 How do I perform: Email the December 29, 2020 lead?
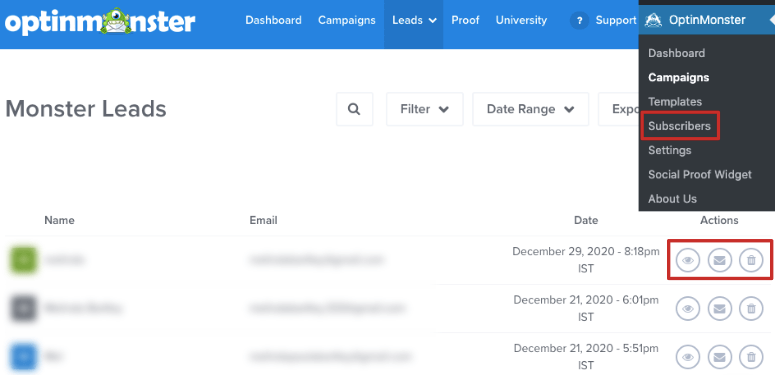[720, 260]
